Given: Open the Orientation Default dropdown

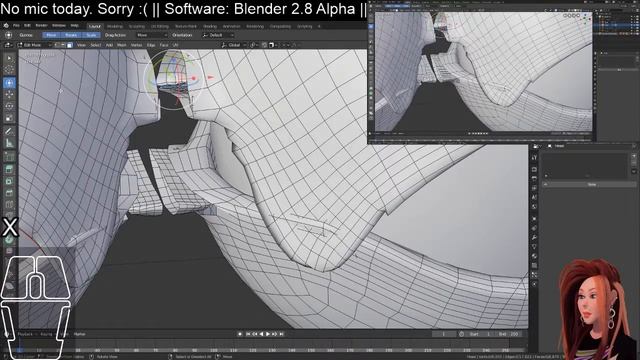Looking at the screenshot, I should coord(218,35).
